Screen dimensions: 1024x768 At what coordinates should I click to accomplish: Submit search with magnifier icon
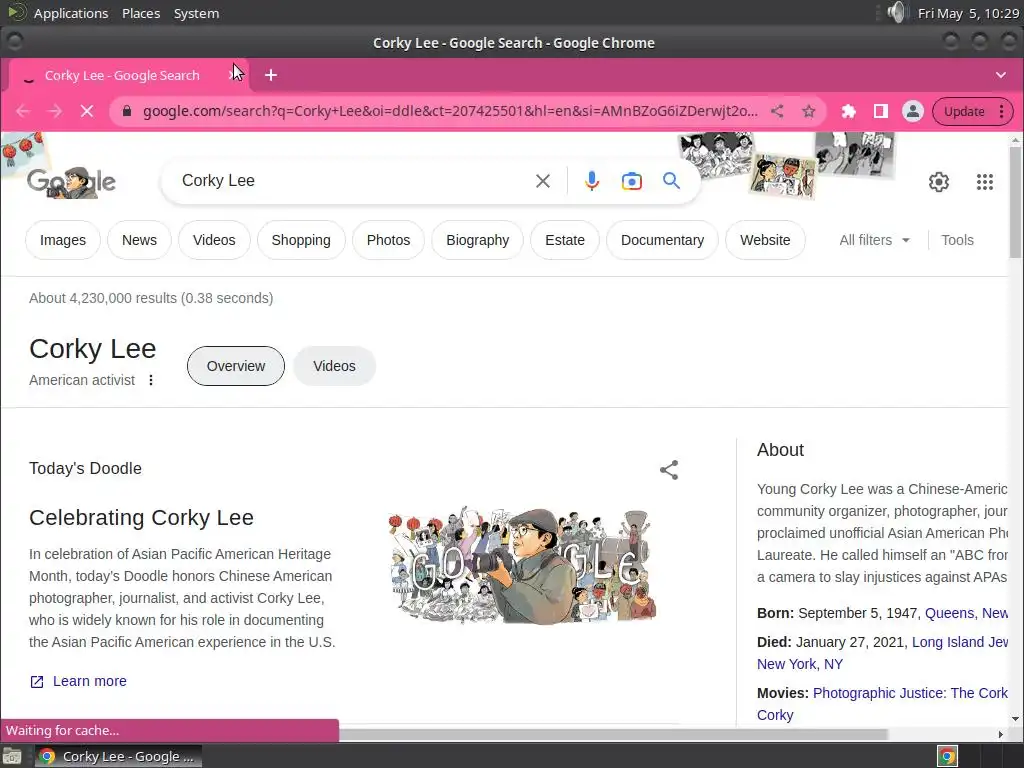671,181
